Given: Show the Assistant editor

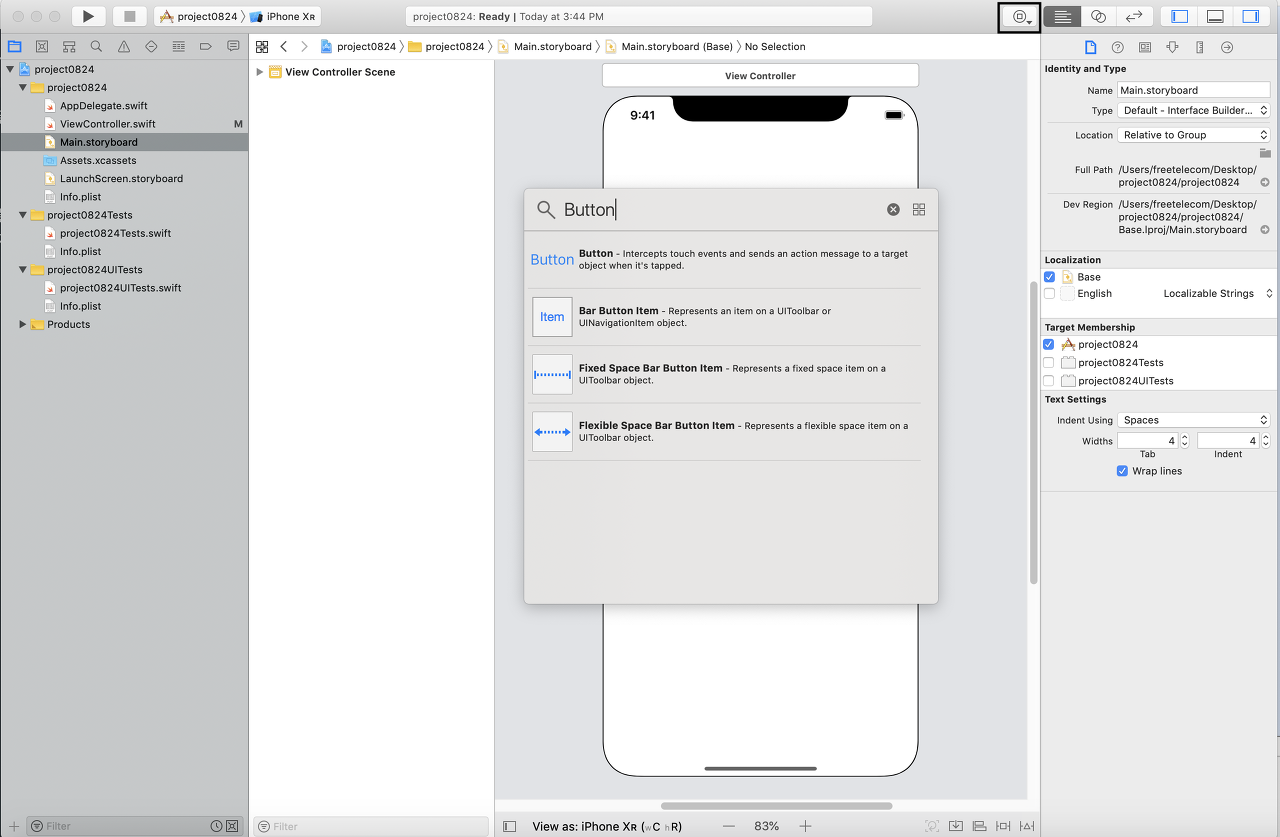Looking at the screenshot, I should [1098, 17].
